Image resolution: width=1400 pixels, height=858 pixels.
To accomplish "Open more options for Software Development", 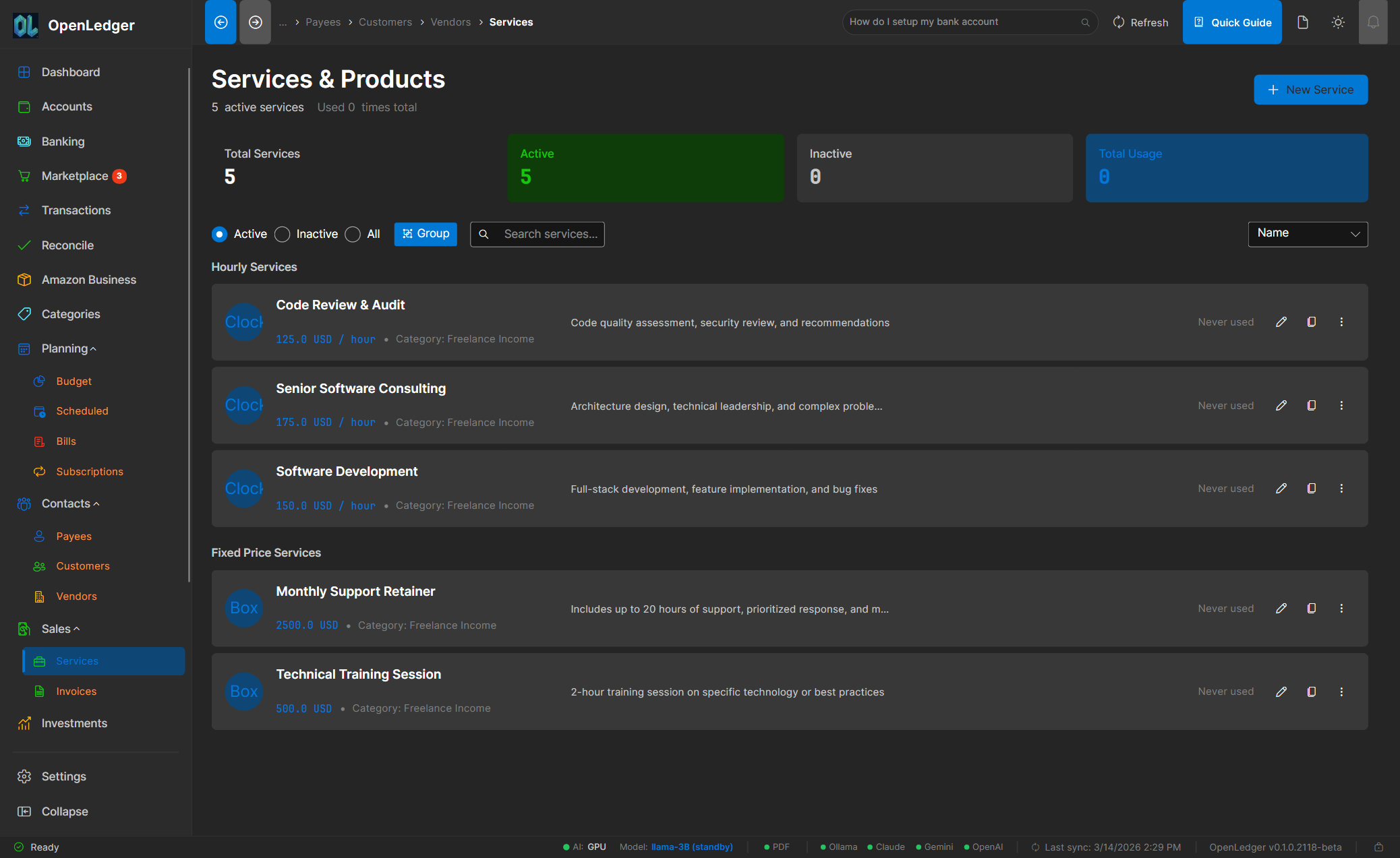I will (x=1341, y=489).
